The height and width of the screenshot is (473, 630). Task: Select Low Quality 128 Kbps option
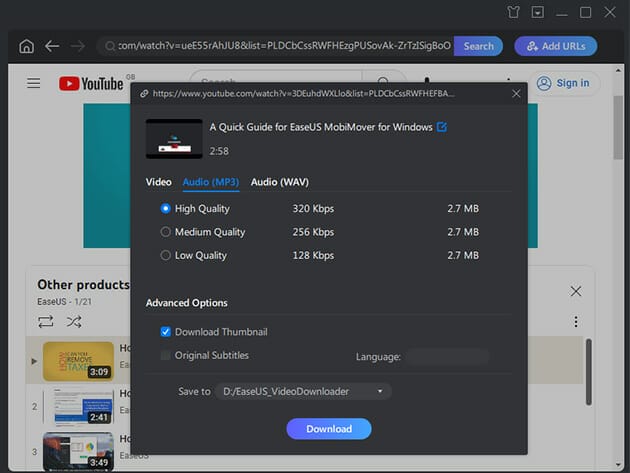166,255
